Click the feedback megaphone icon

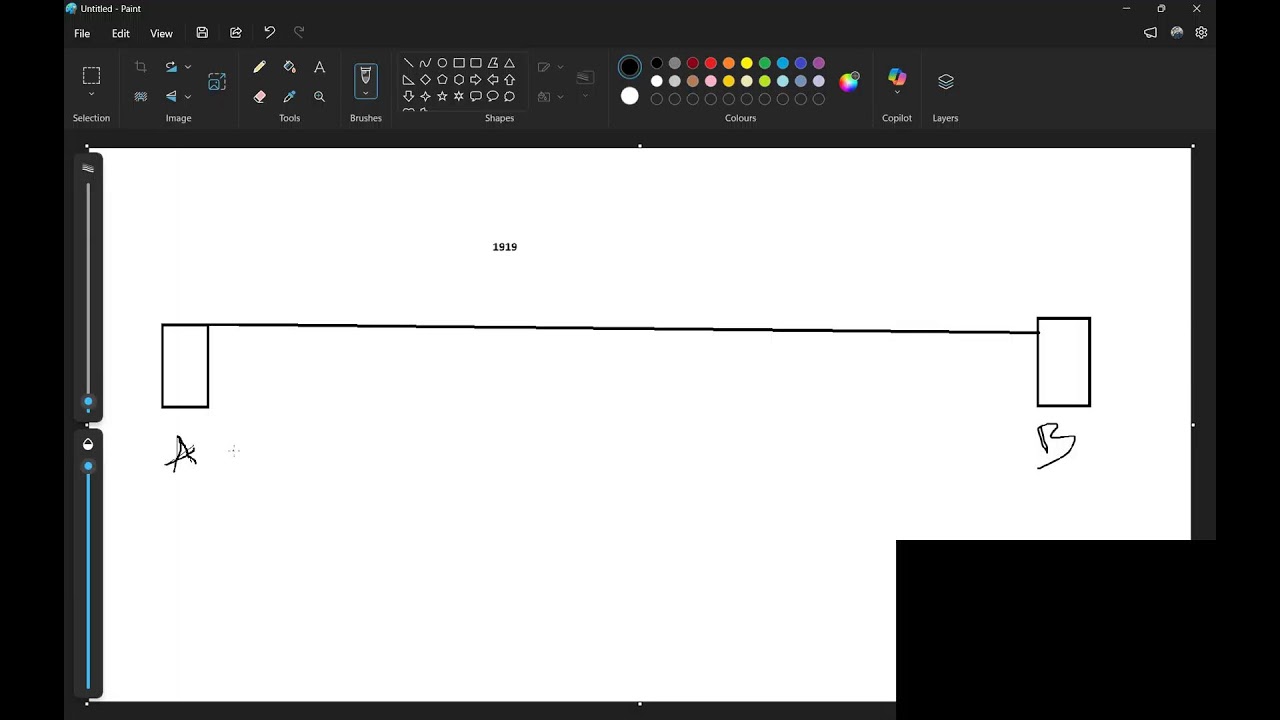(x=1150, y=33)
